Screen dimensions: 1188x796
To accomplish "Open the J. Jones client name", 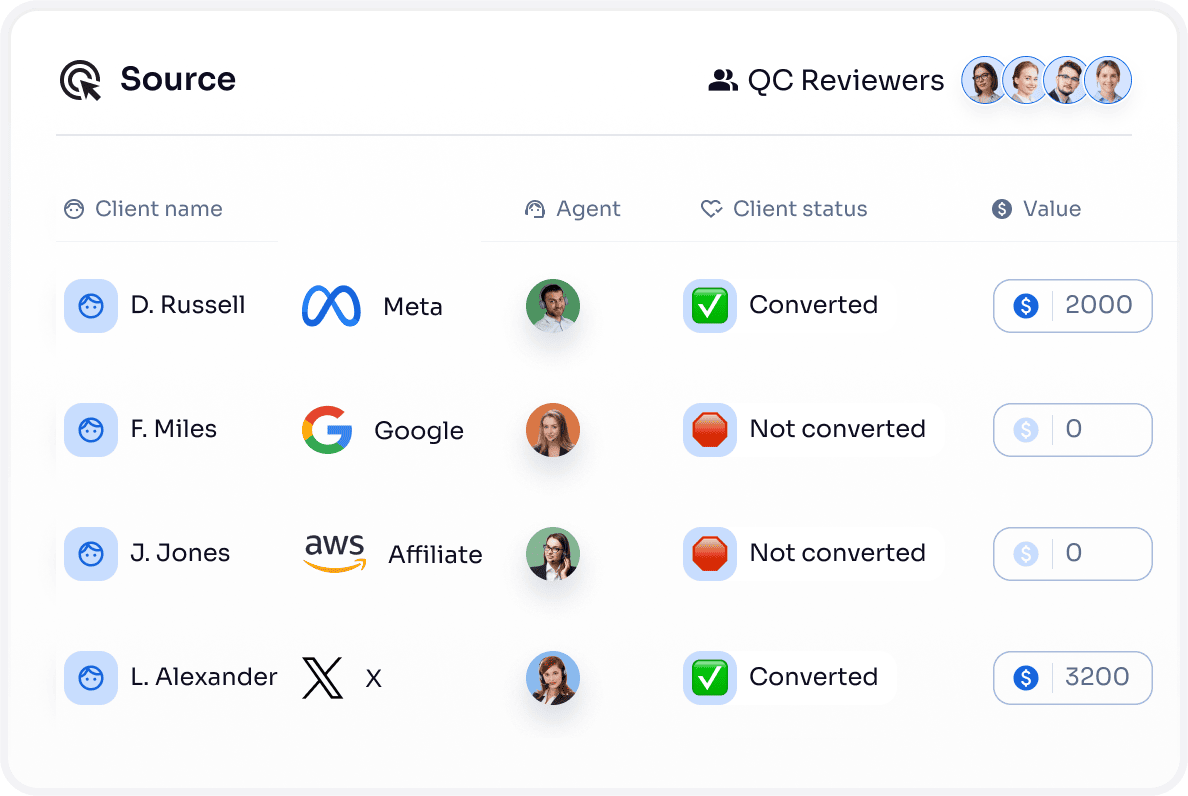I will (180, 553).
